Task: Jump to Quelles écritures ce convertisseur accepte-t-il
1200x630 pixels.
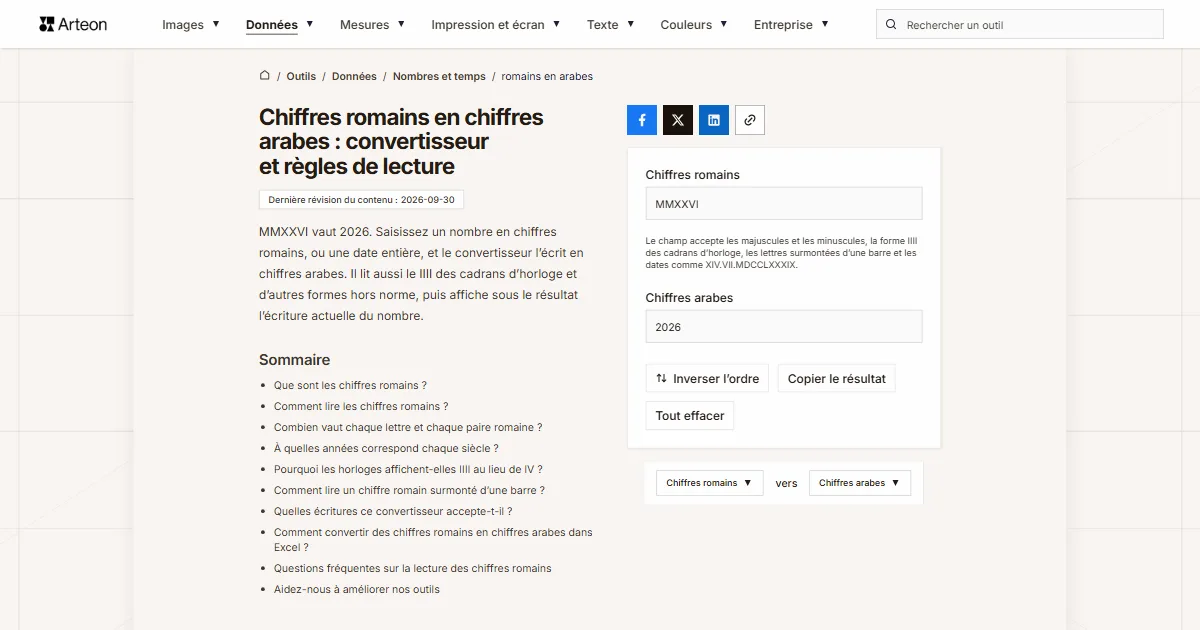Action: [393, 511]
